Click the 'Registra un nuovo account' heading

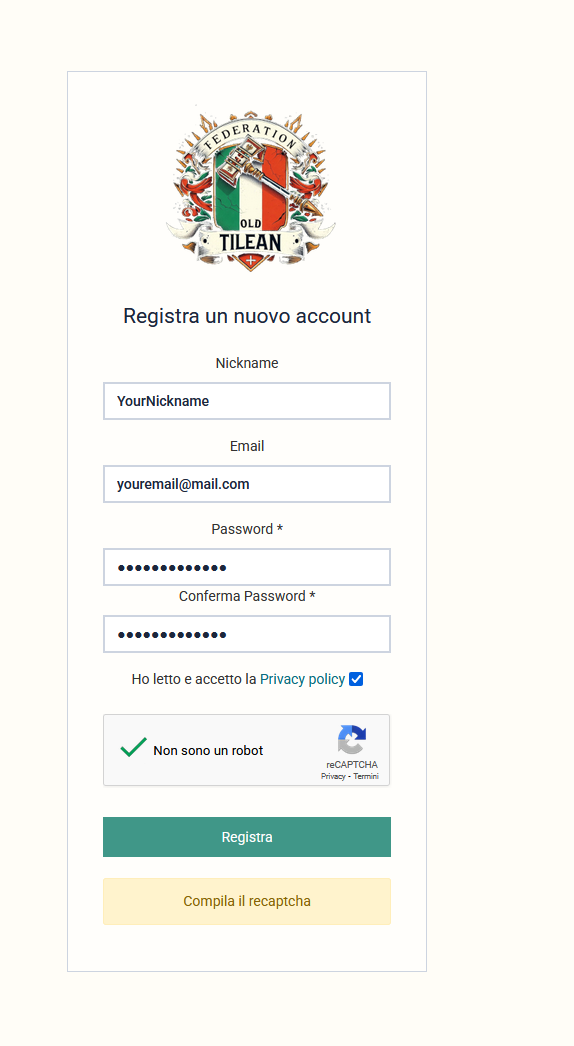(247, 316)
